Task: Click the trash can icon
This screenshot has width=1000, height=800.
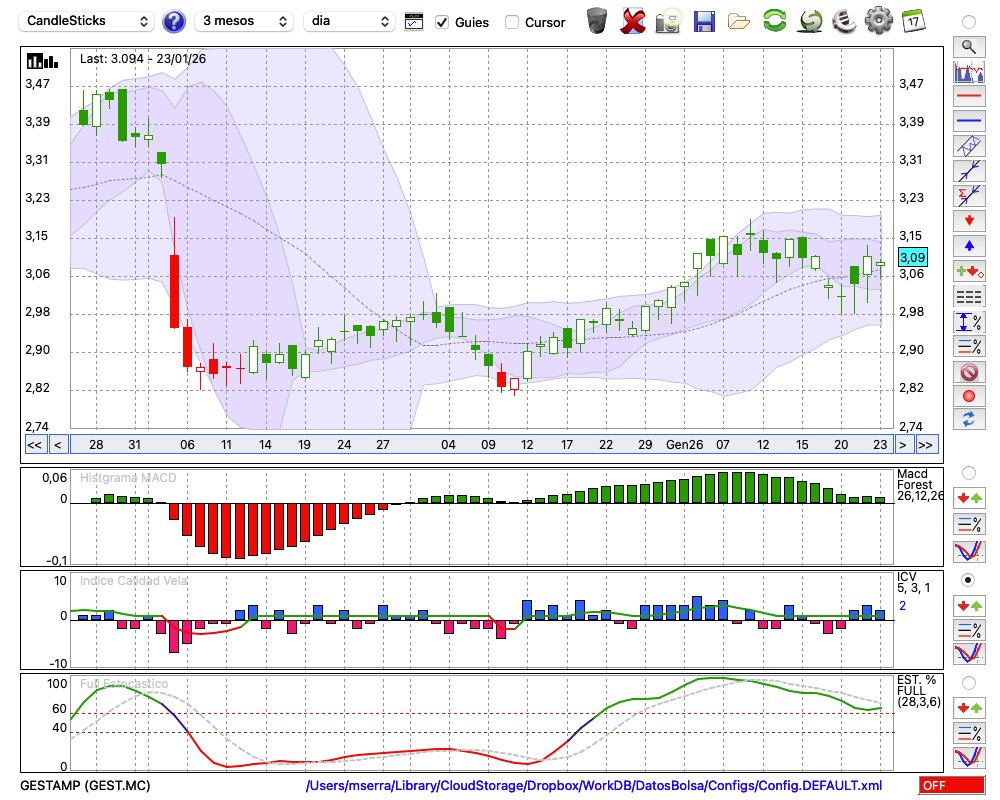Action: click(x=597, y=21)
